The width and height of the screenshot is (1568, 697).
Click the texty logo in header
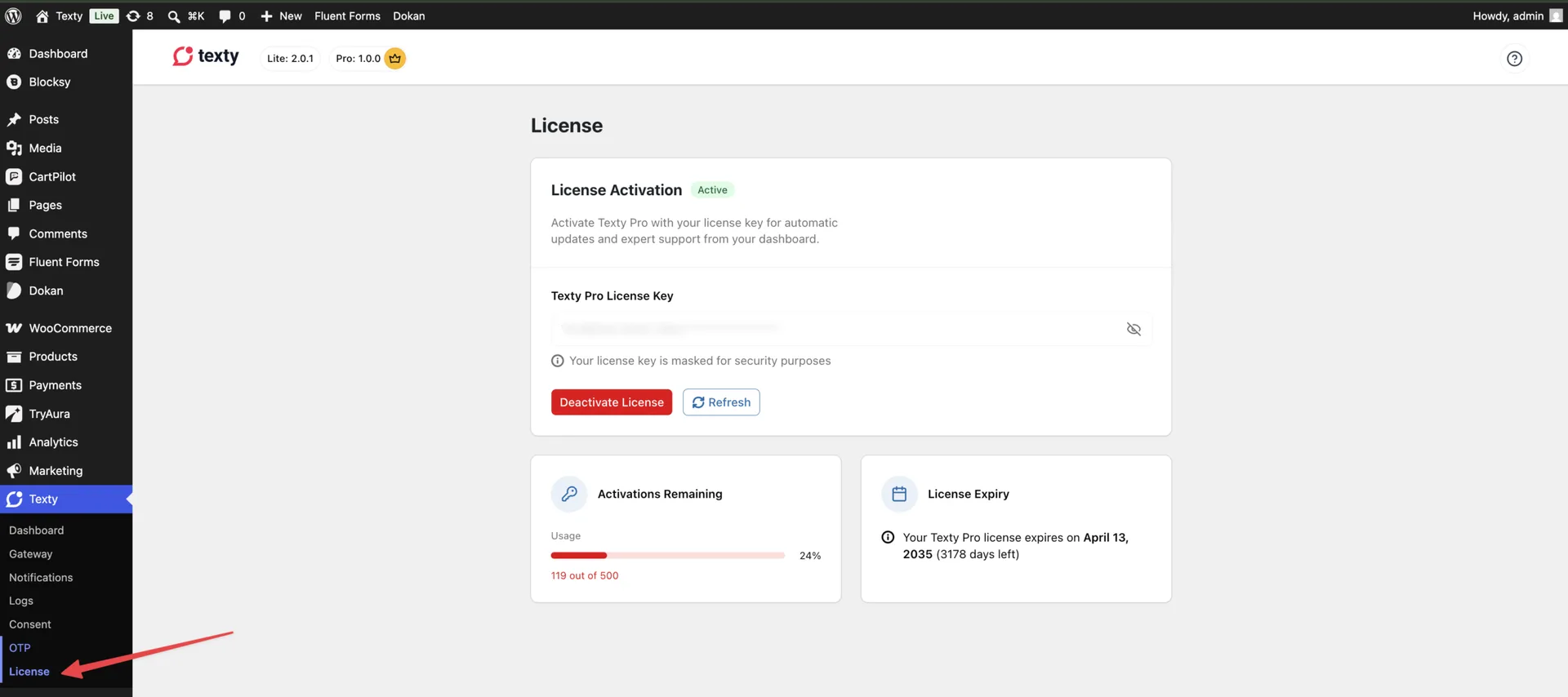(206, 56)
